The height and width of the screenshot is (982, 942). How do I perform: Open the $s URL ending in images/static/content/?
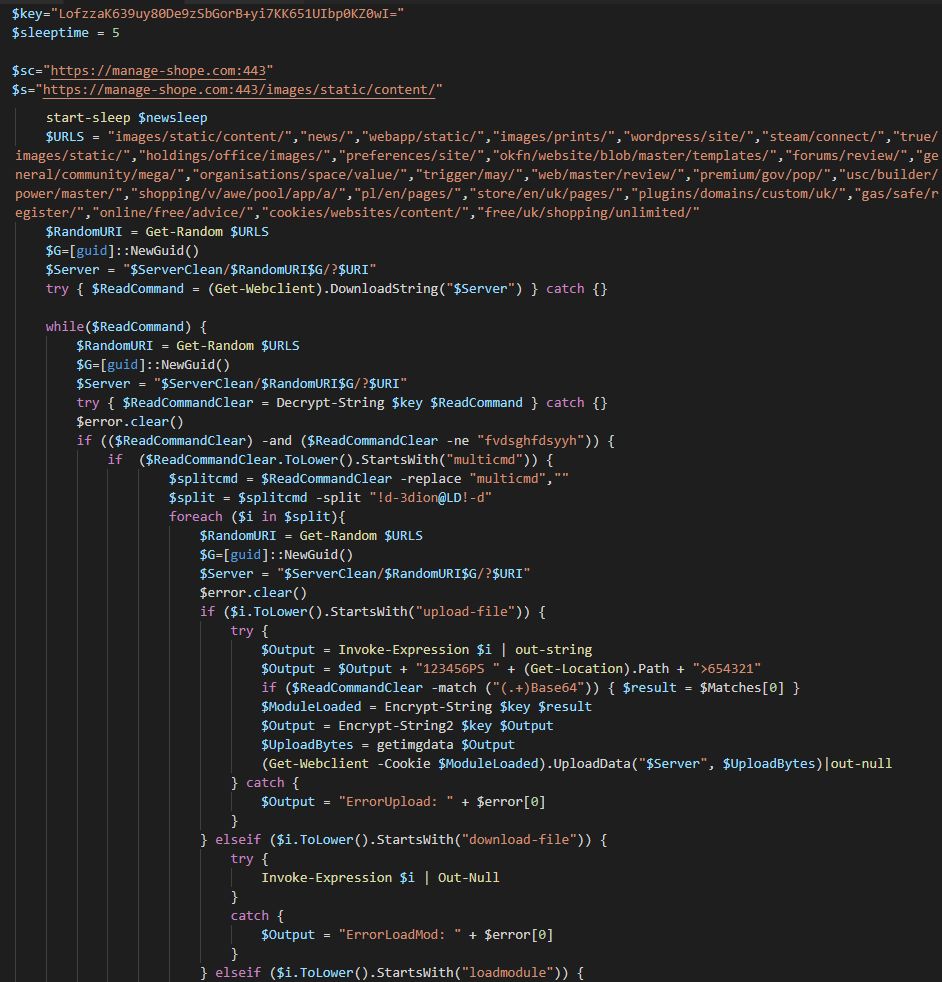[239, 90]
